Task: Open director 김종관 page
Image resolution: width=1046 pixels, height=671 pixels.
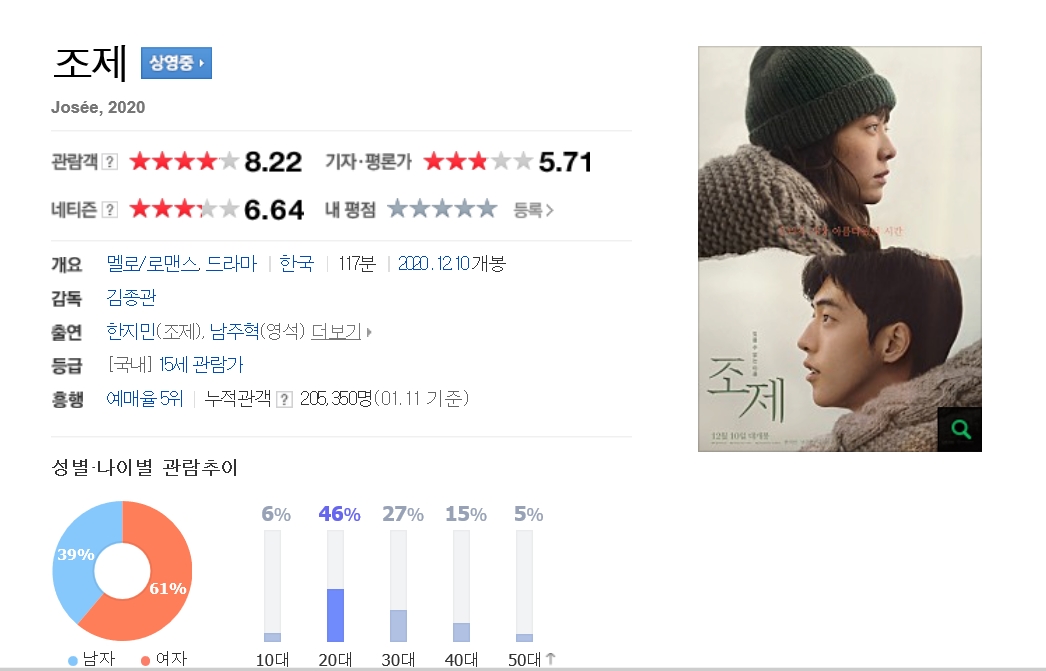Action: 131,297
